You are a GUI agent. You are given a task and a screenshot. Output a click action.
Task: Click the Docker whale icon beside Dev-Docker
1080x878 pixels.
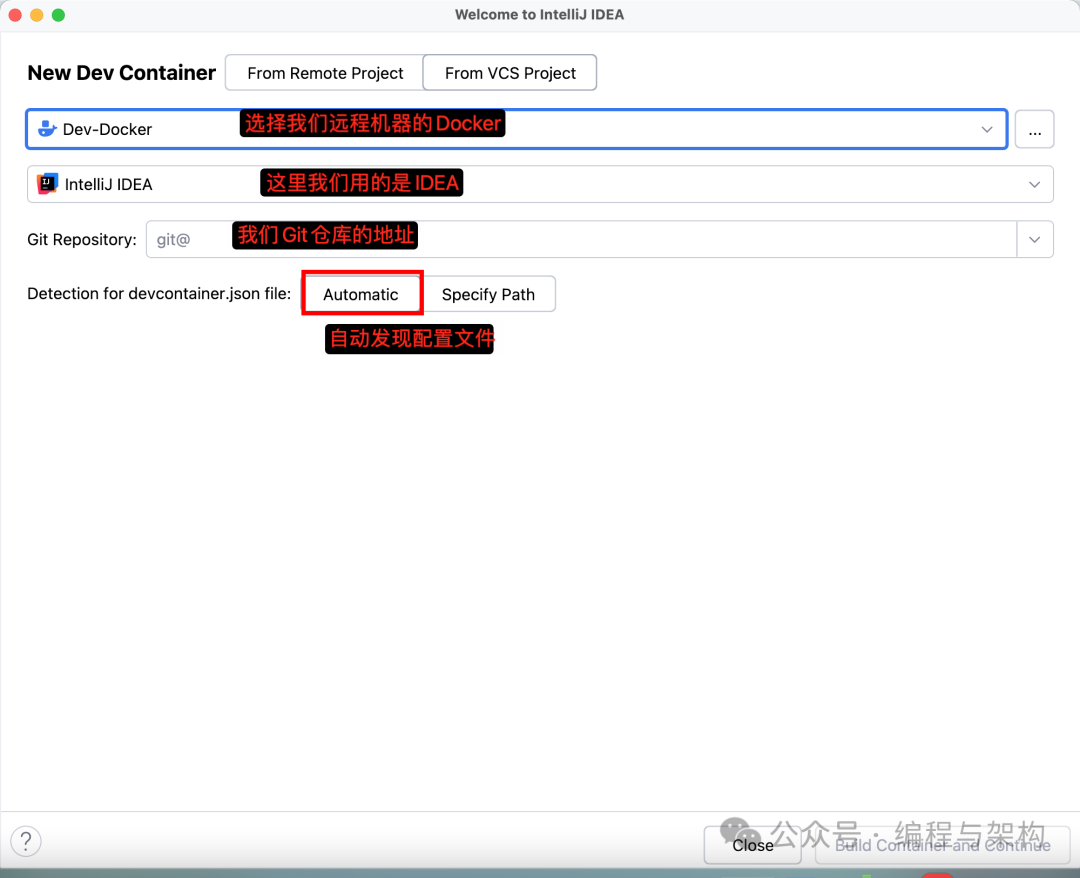(47, 129)
